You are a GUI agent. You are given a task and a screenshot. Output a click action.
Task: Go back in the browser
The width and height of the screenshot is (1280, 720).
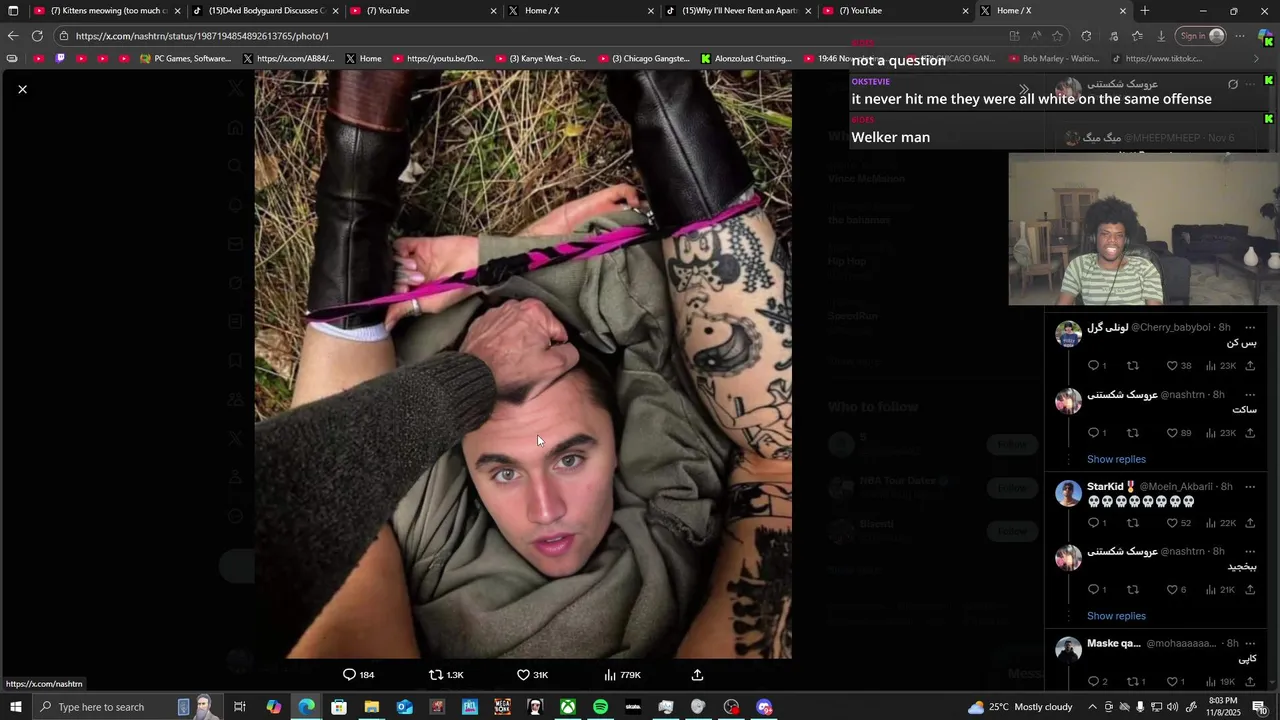13,36
